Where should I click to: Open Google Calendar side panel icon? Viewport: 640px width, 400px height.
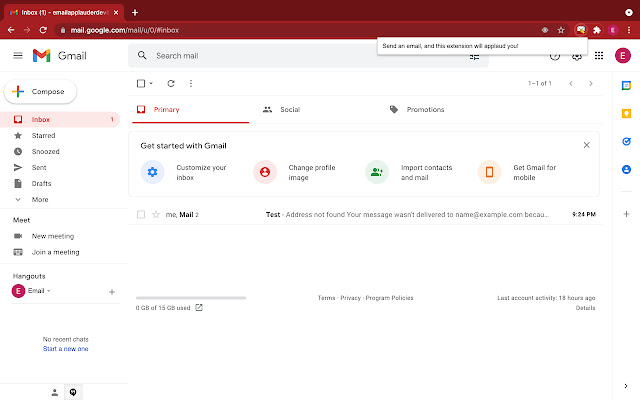[x=626, y=85]
